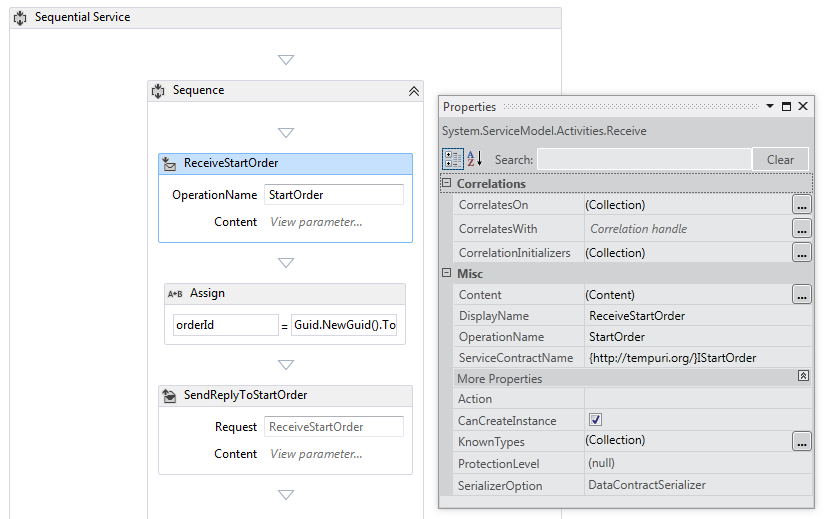Image resolution: width=825 pixels, height=519 pixels.
Task: Open CorrelationInitializers ellipsis button
Action: pyautogui.click(x=801, y=253)
